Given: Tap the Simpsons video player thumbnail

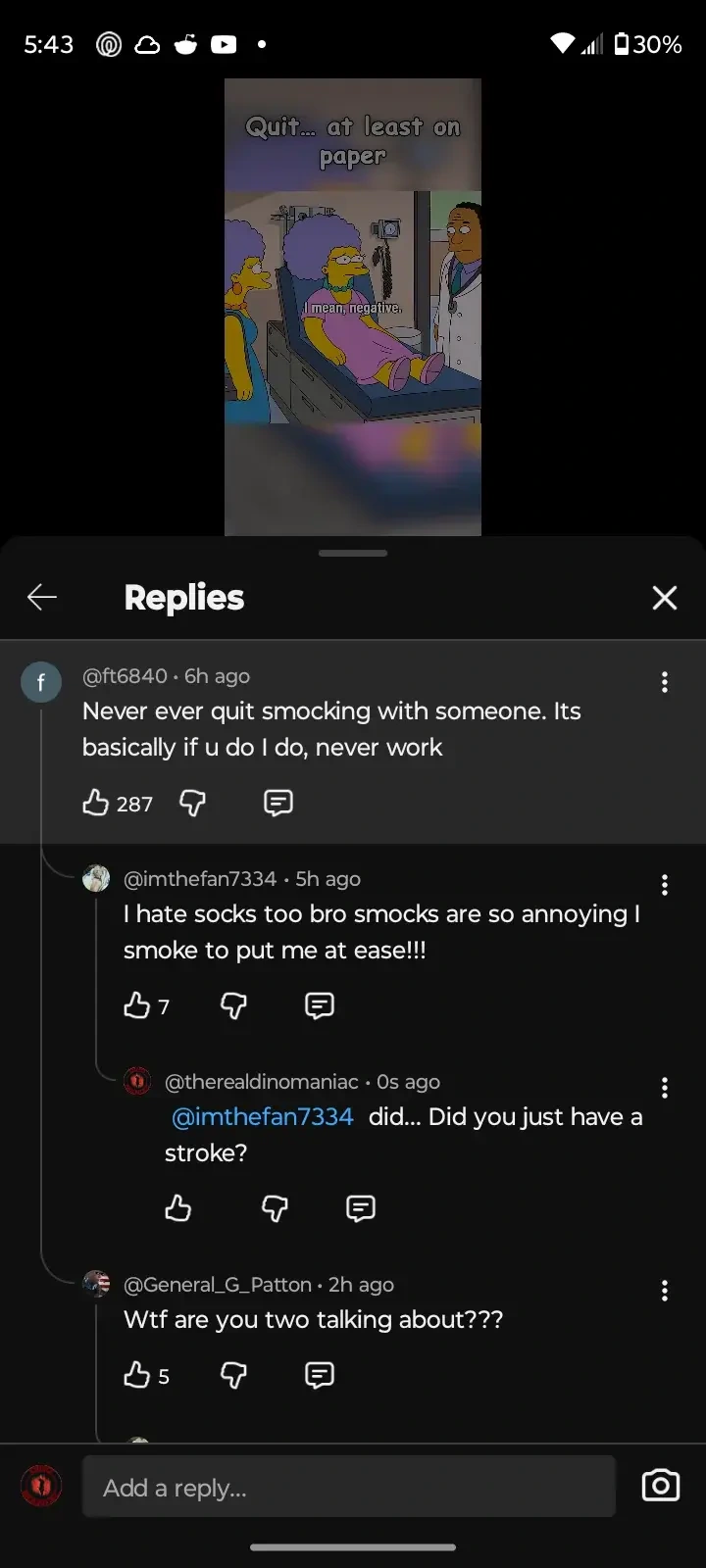Looking at the screenshot, I should coord(353,307).
